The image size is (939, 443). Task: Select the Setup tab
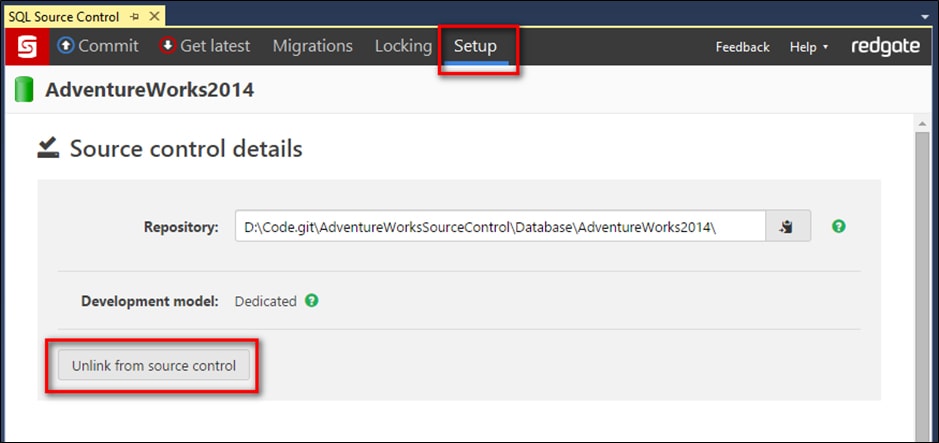(475, 46)
